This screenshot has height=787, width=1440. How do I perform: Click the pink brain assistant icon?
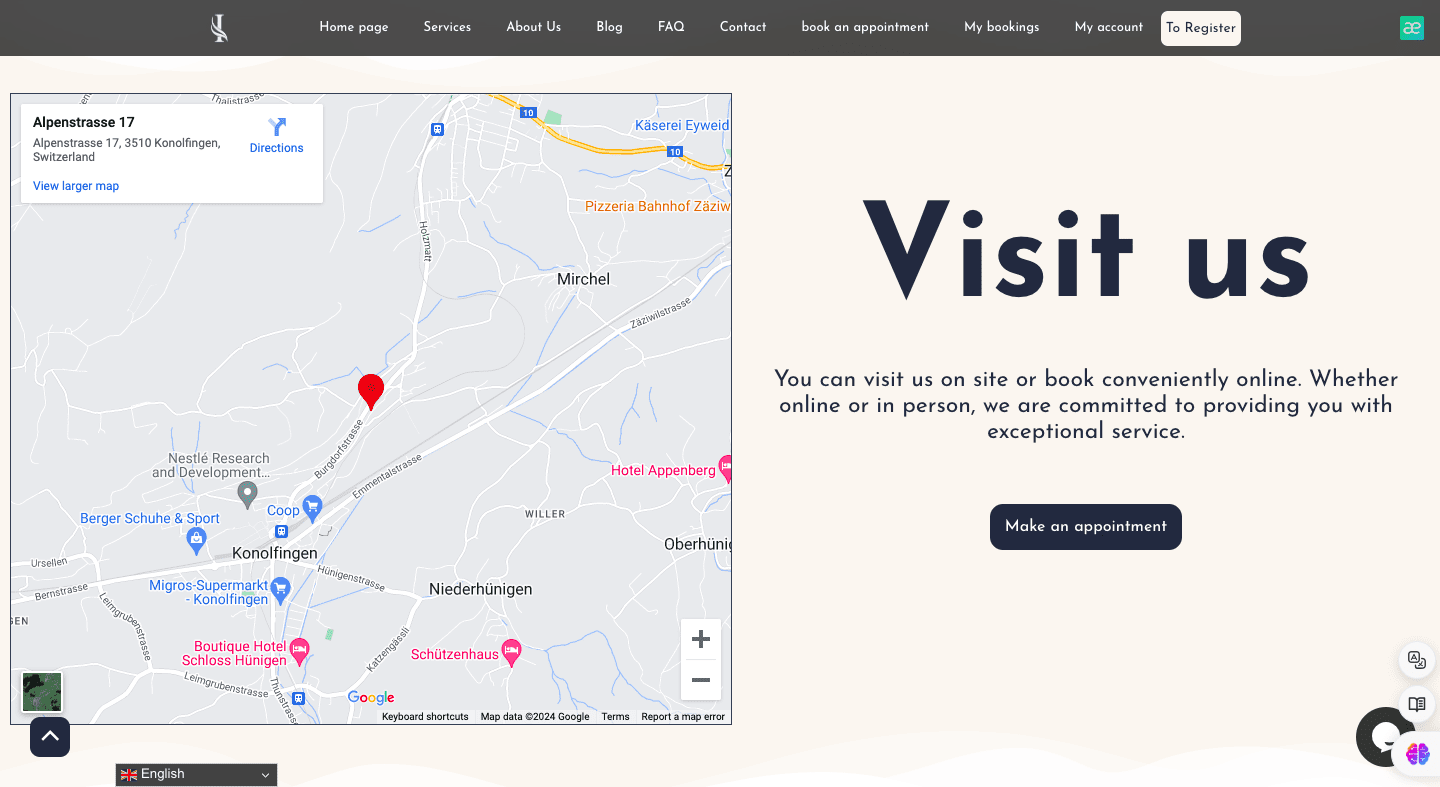[1418, 754]
